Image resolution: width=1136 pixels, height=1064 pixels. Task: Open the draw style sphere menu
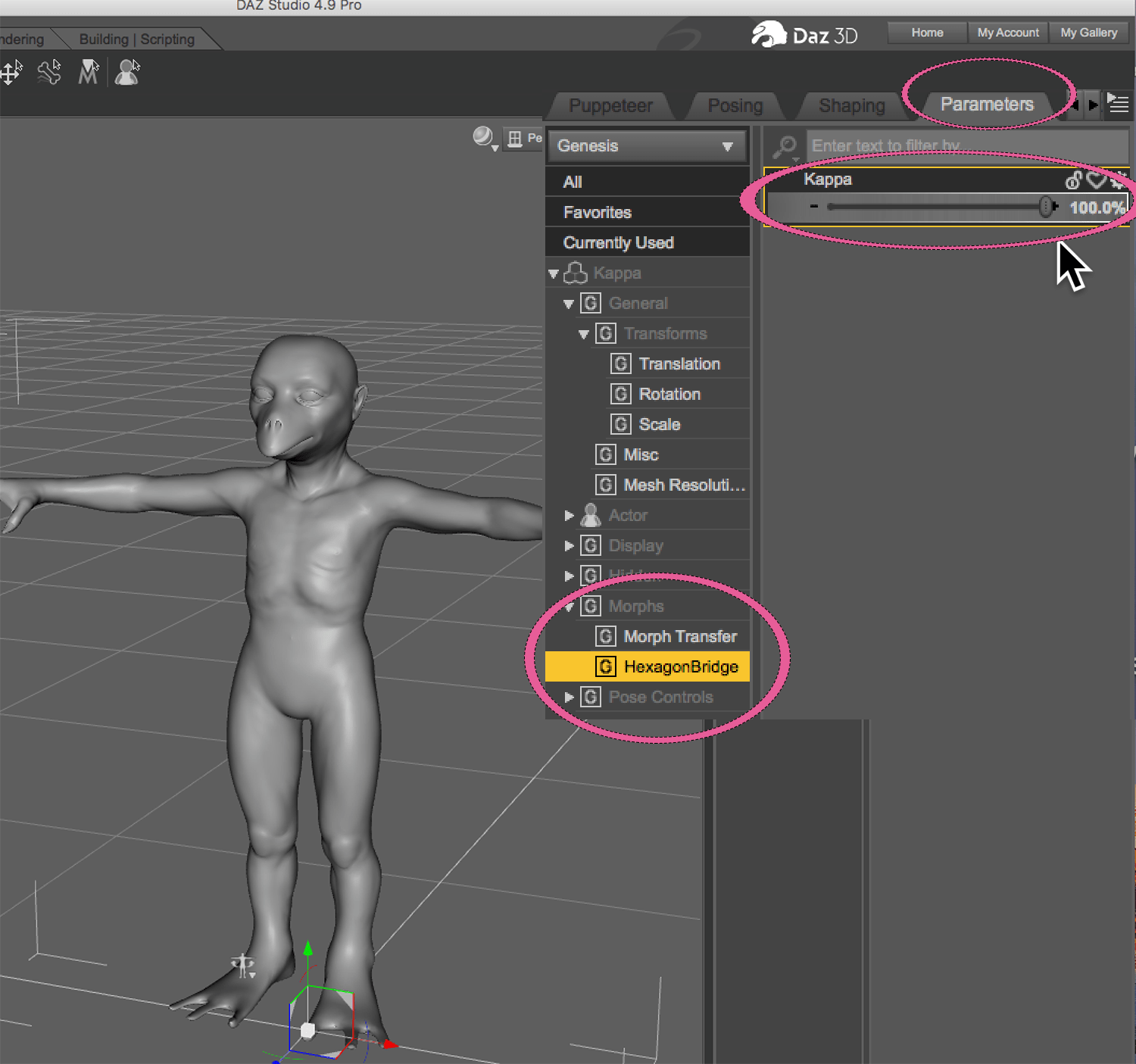click(483, 137)
